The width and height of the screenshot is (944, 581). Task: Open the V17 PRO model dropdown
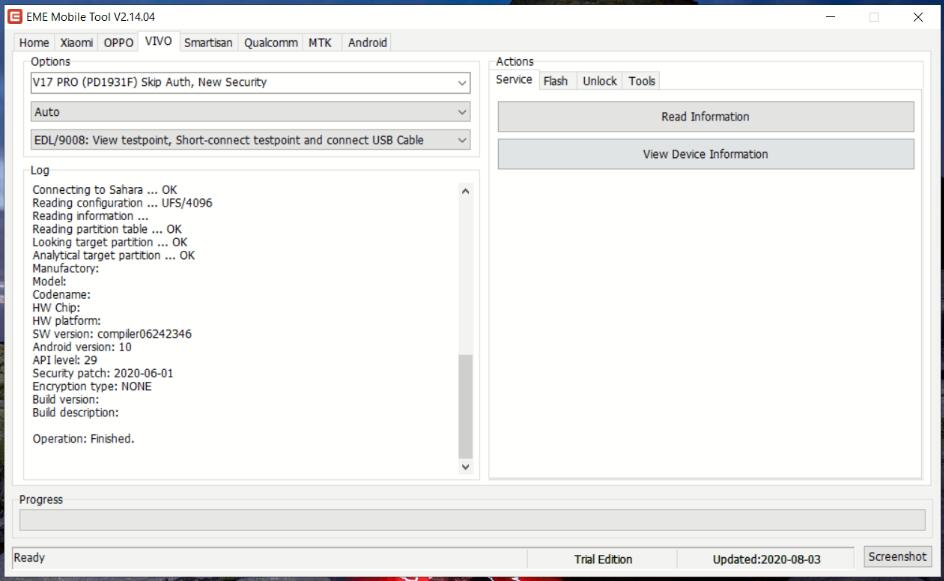(250, 82)
